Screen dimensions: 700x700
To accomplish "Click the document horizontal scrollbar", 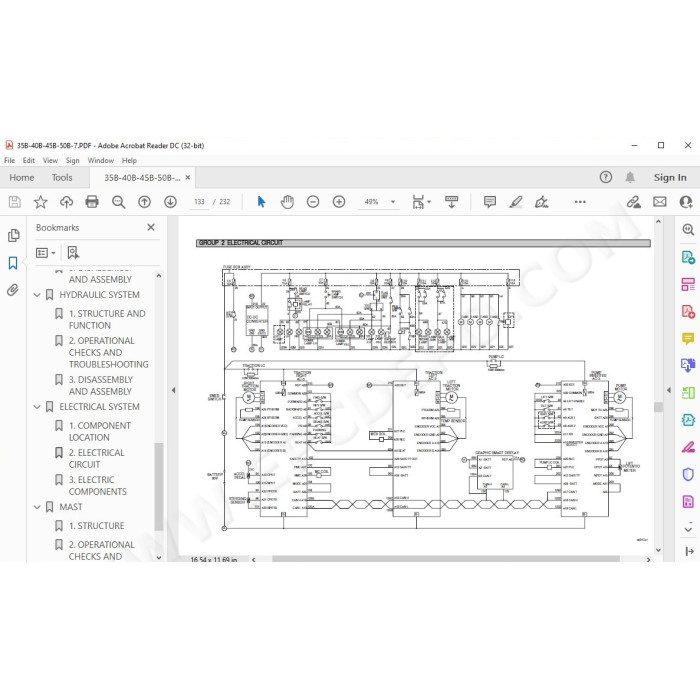I will 446,559.
